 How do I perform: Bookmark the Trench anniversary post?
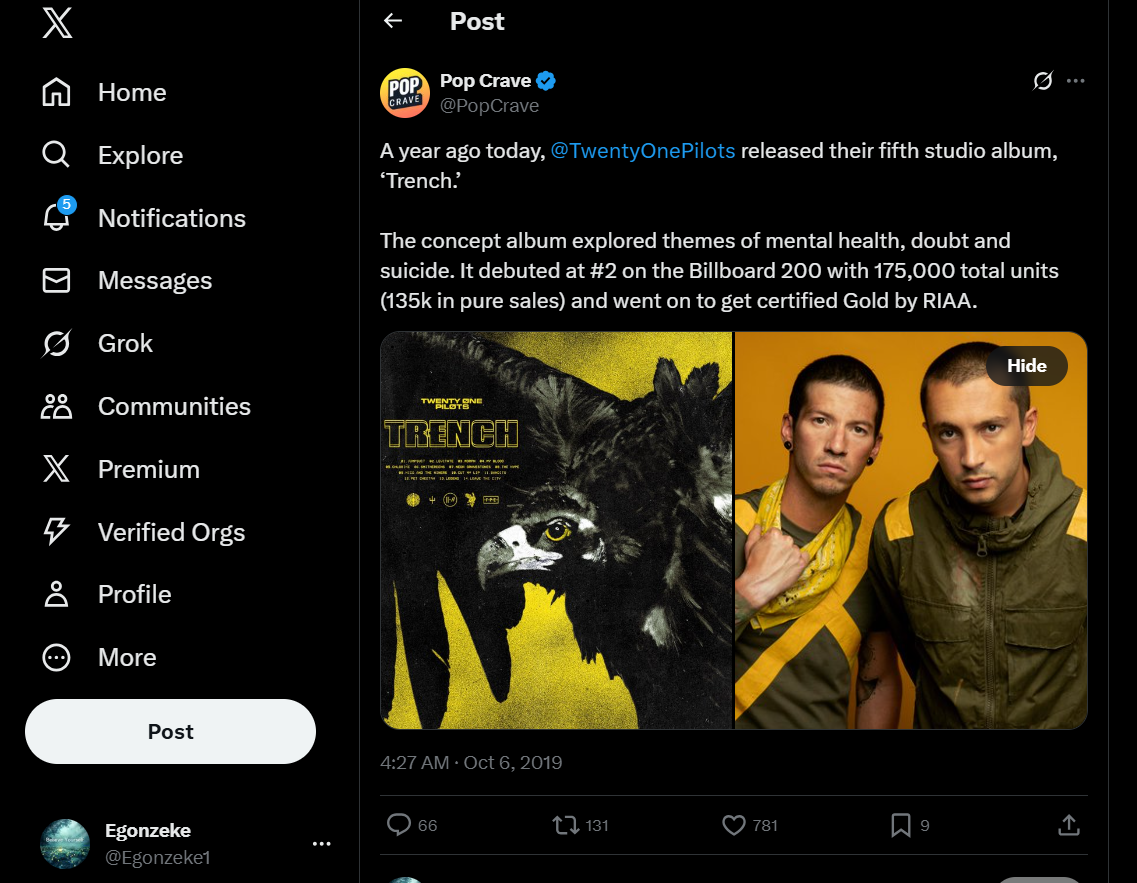(x=901, y=825)
